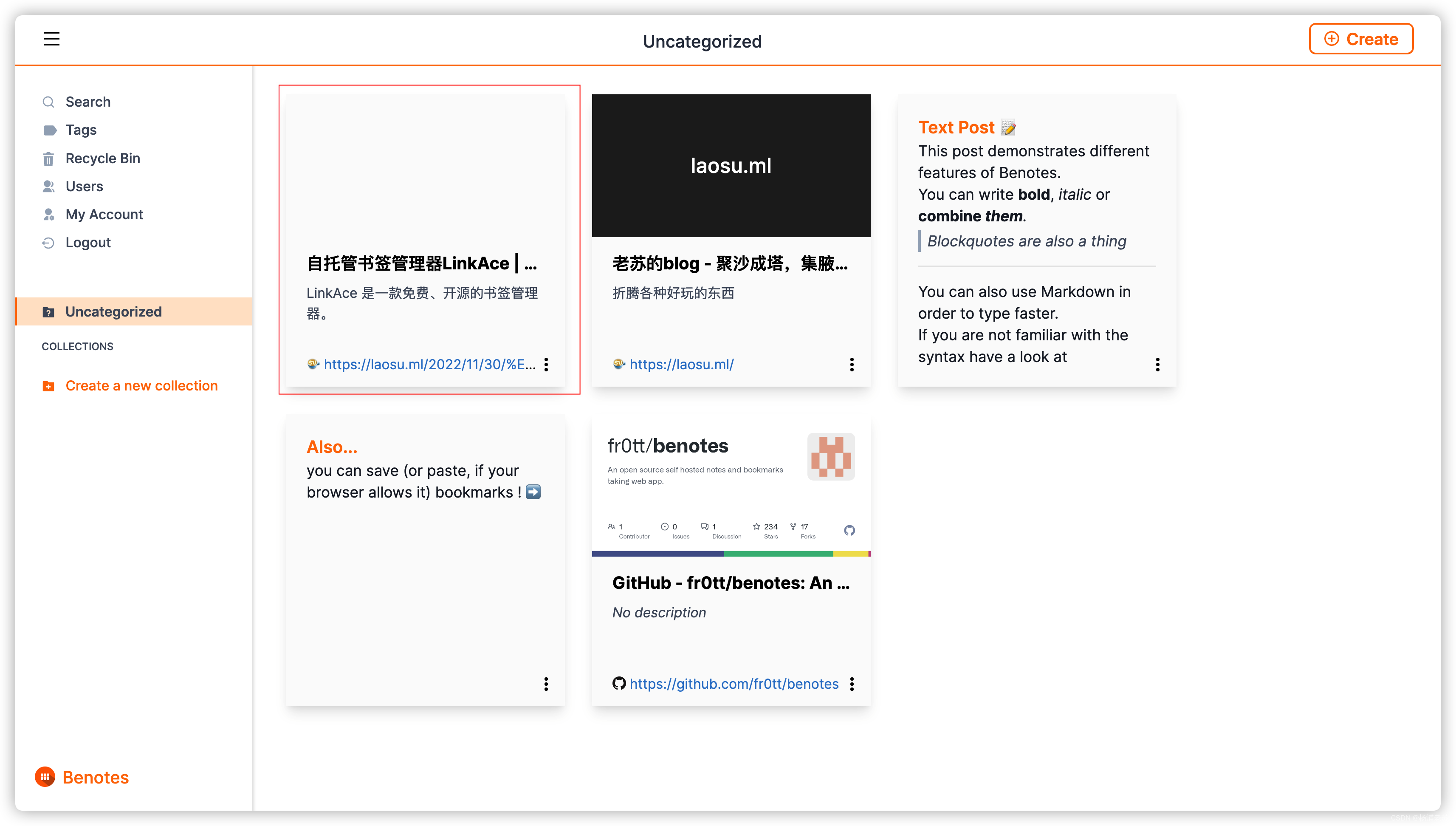Click the 17 Forks icon
Image resolution: width=1456 pixels, height=826 pixels.
tap(793, 526)
